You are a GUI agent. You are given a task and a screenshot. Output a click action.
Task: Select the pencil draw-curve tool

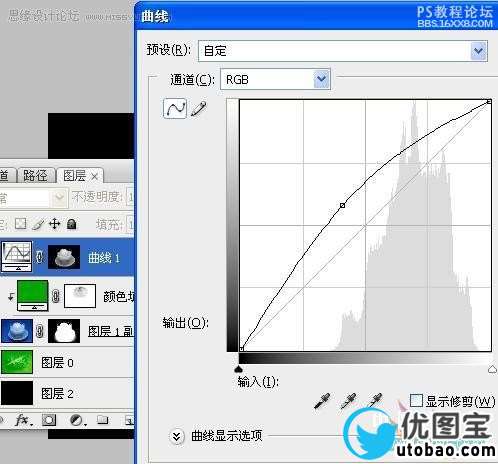[199, 109]
